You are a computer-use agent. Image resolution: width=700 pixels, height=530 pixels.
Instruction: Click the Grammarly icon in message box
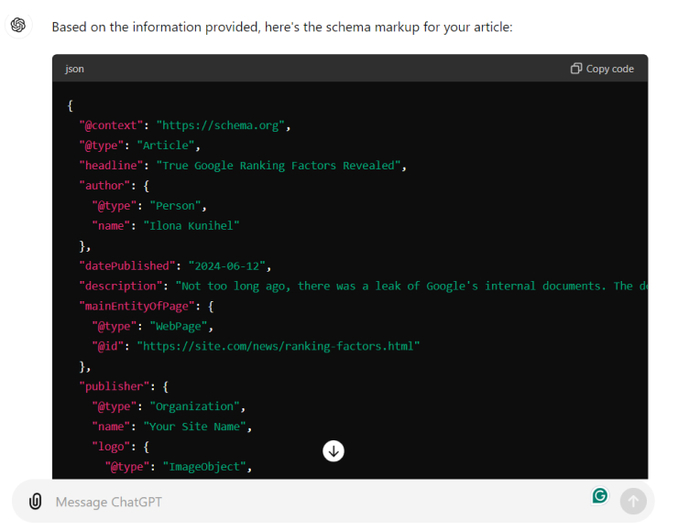600,495
